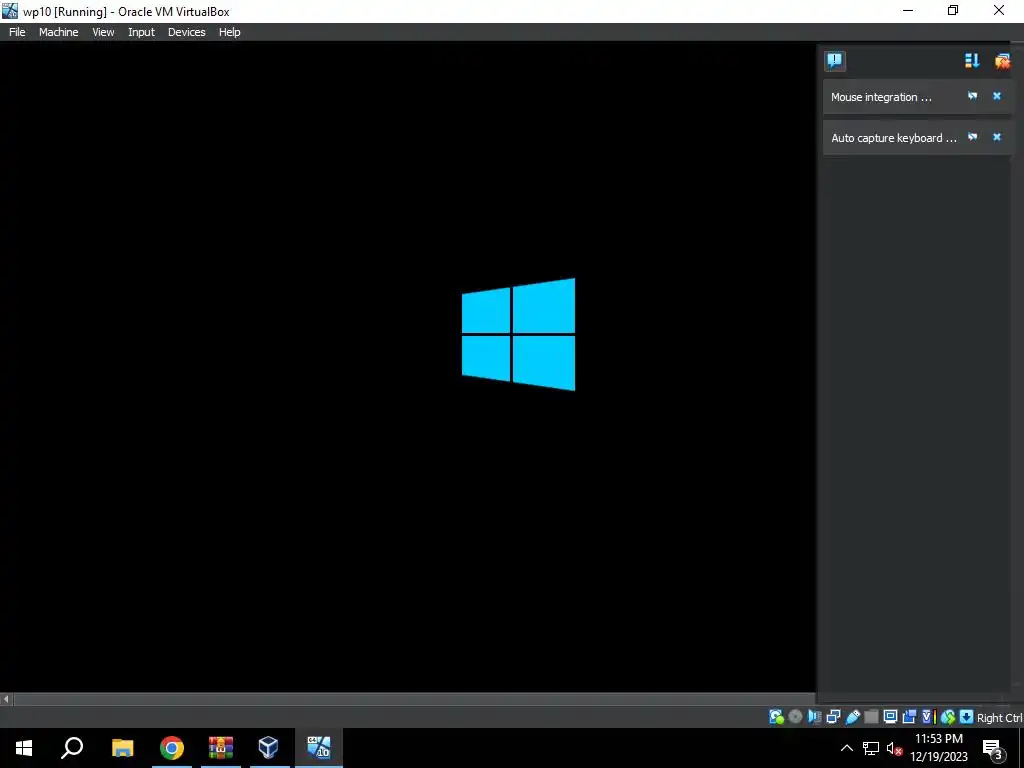Screen dimensions: 1024x768
Task: Click the audio status icon
Action: [x=814, y=717]
